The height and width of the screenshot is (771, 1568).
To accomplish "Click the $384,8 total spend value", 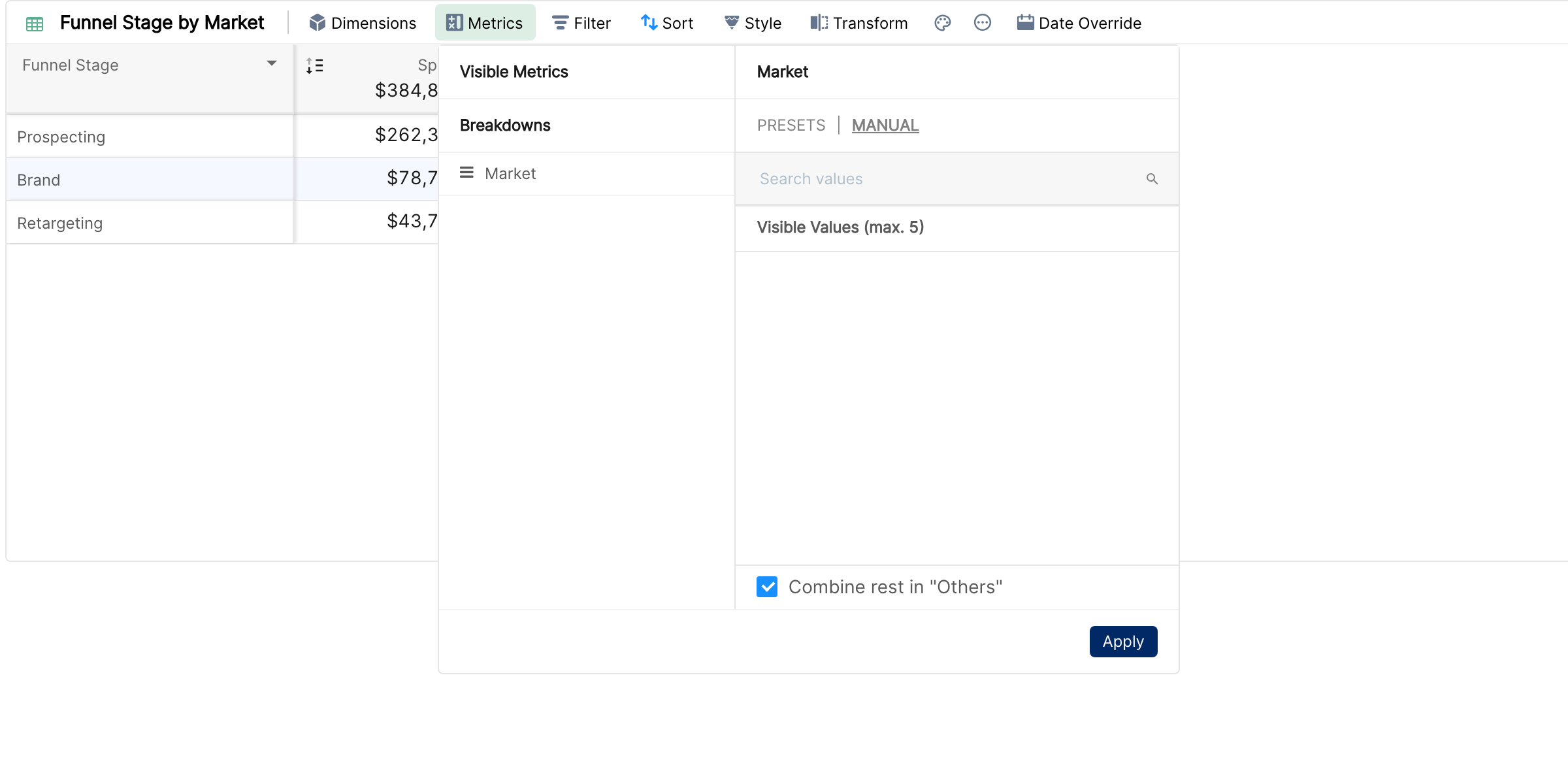I will point(406,90).
